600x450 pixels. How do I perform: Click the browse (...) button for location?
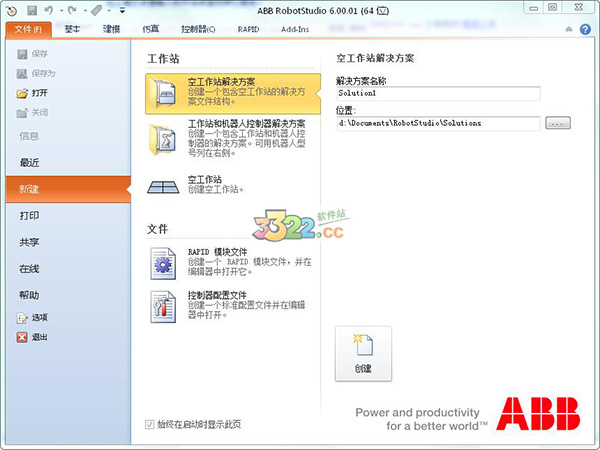pos(558,123)
